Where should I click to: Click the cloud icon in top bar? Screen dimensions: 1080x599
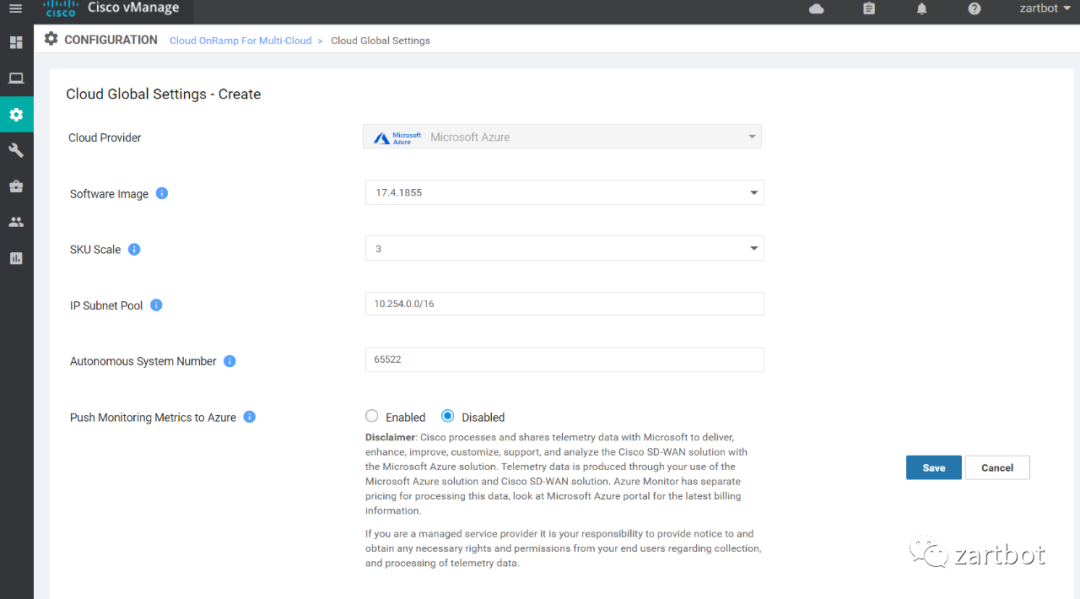pyautogui.click(x=816, y=9)
